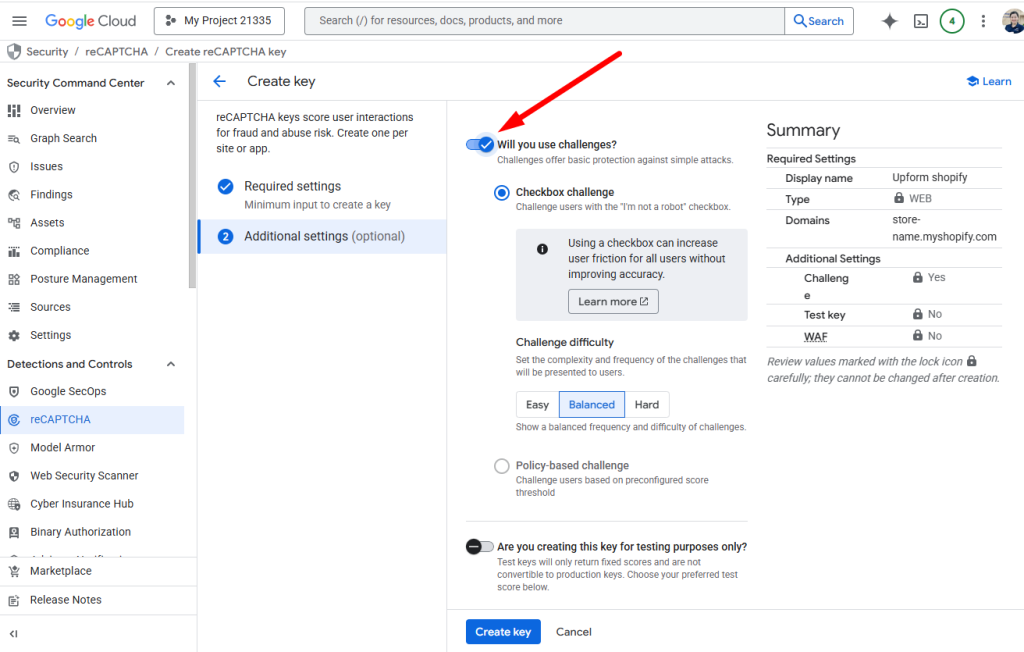Collapse the Detections and Controls section

pos(170,364)
